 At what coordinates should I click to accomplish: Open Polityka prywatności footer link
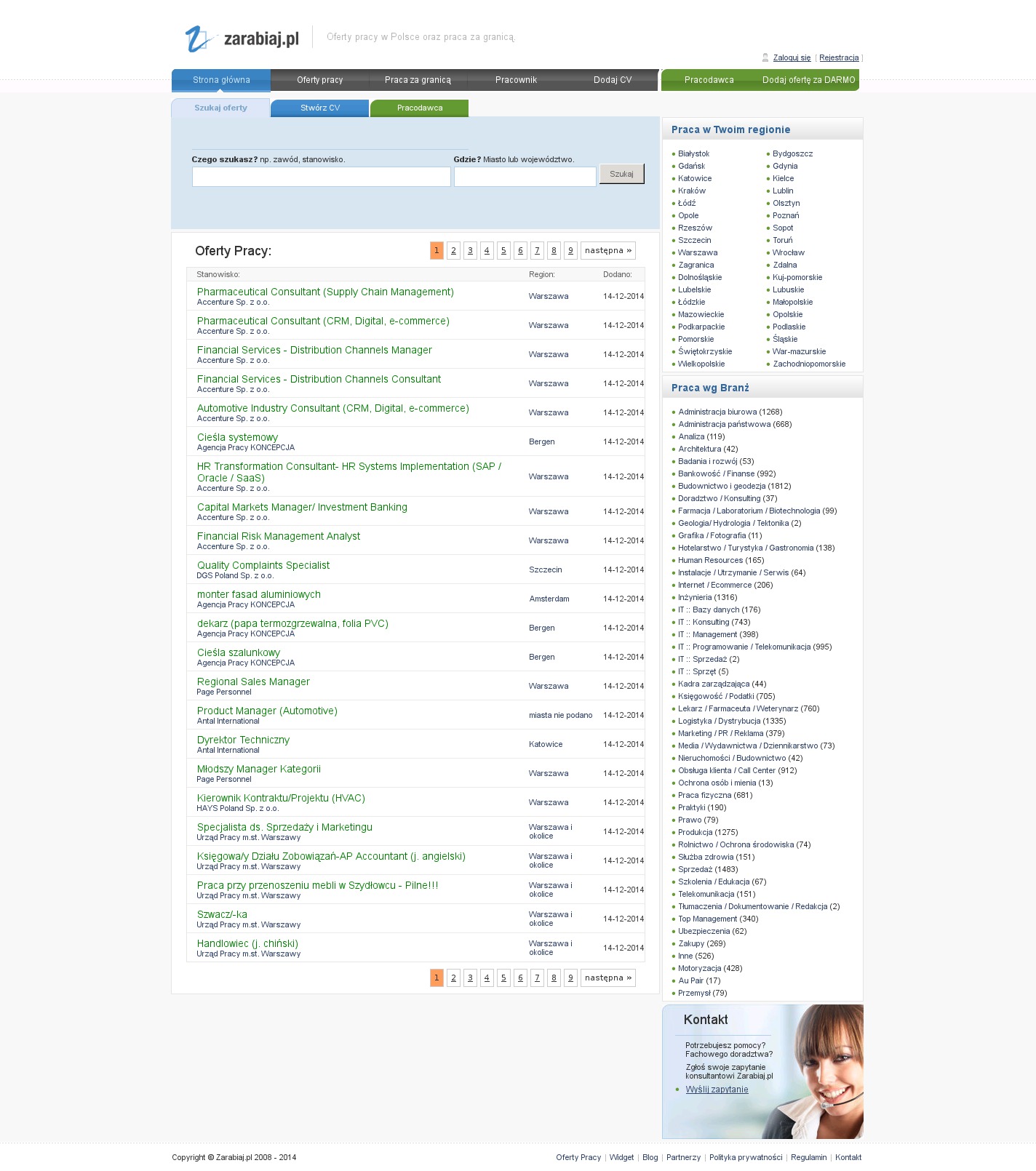pos(746,1158)
